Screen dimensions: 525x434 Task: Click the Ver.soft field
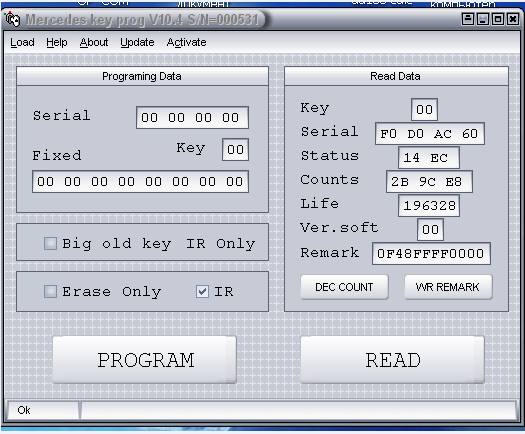[430, 230]
